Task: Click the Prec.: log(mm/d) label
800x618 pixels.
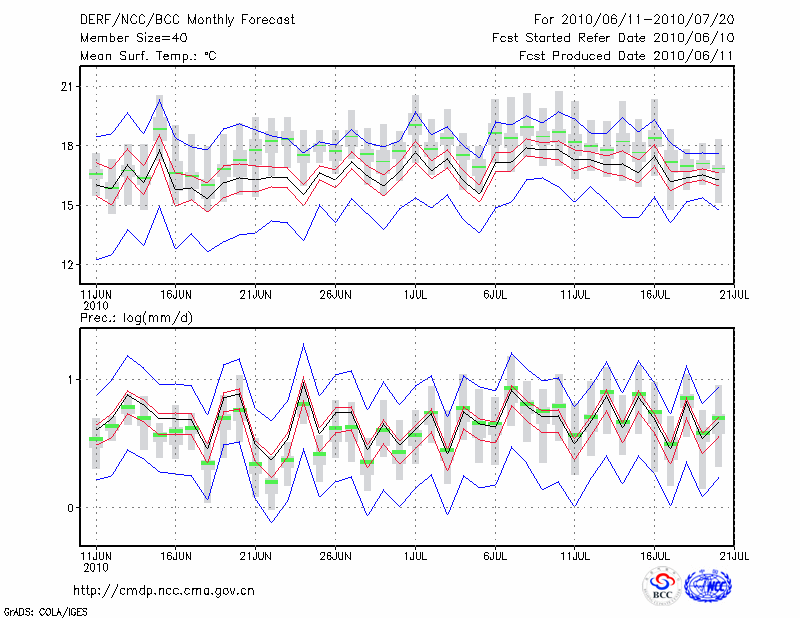Action: tap(135, 318)
